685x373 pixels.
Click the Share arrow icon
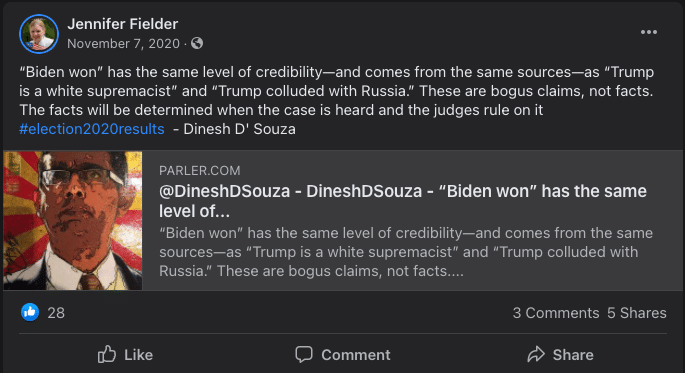(x=536, y=354)
